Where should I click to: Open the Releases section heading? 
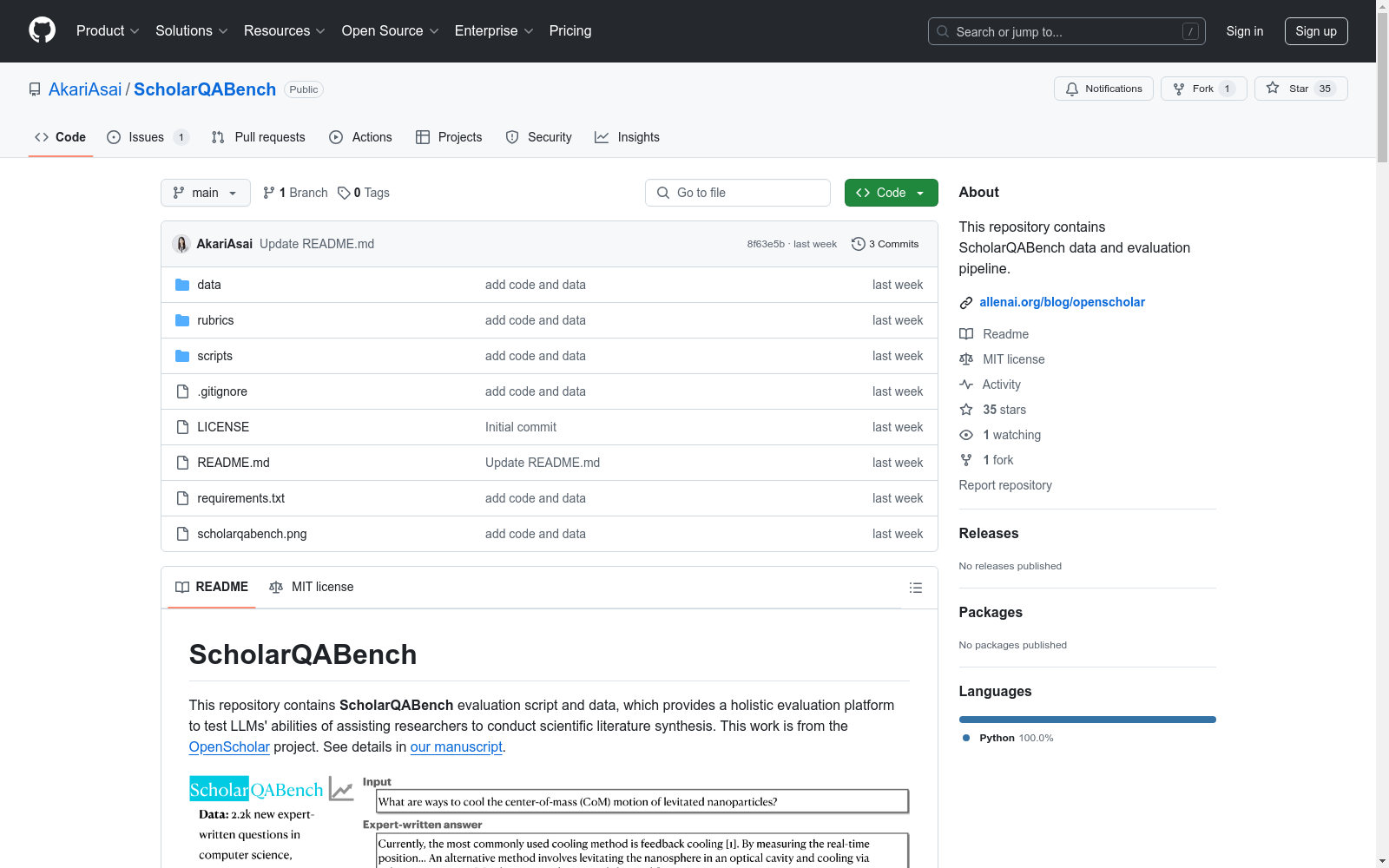(x=989, y=533)
